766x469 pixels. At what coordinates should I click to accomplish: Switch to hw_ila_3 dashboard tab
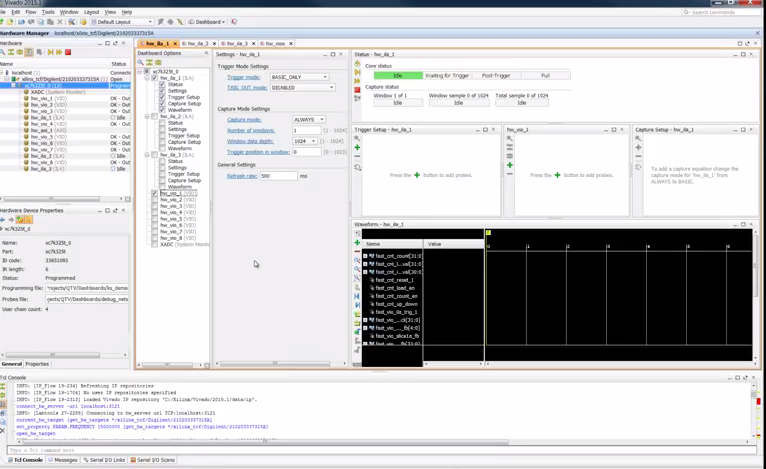coord(237,43)
